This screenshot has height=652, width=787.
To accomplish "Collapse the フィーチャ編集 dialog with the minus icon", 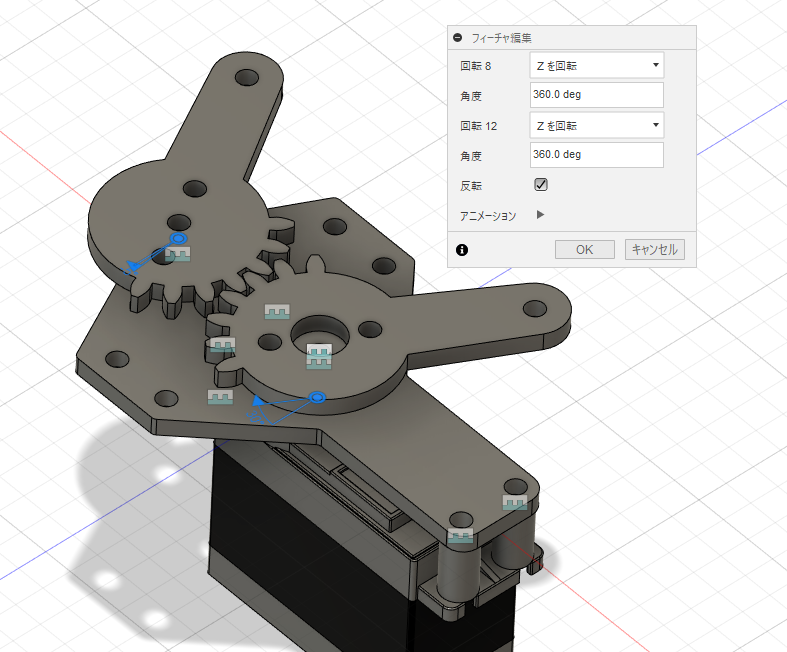I will [x=457, y=38].
